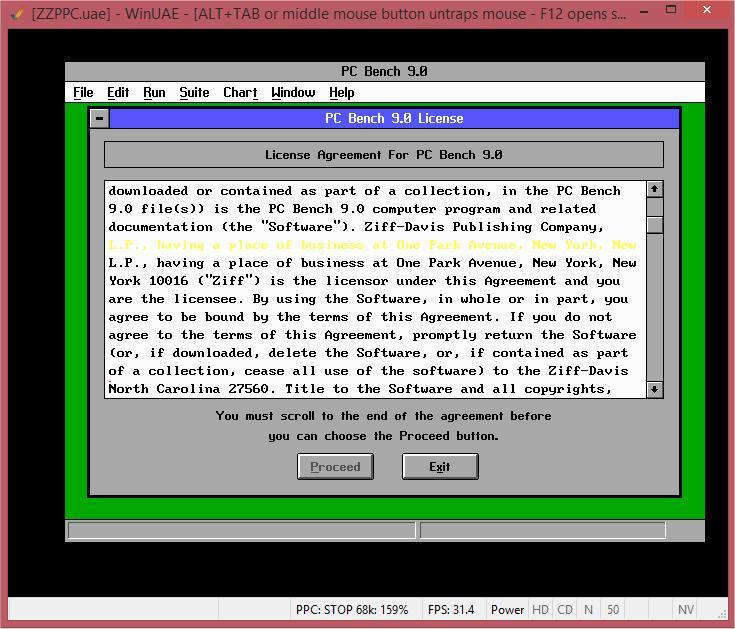Click the line starting 'York 10016'
The width and height of the screenshot is (735, 629).
(364, 281)
